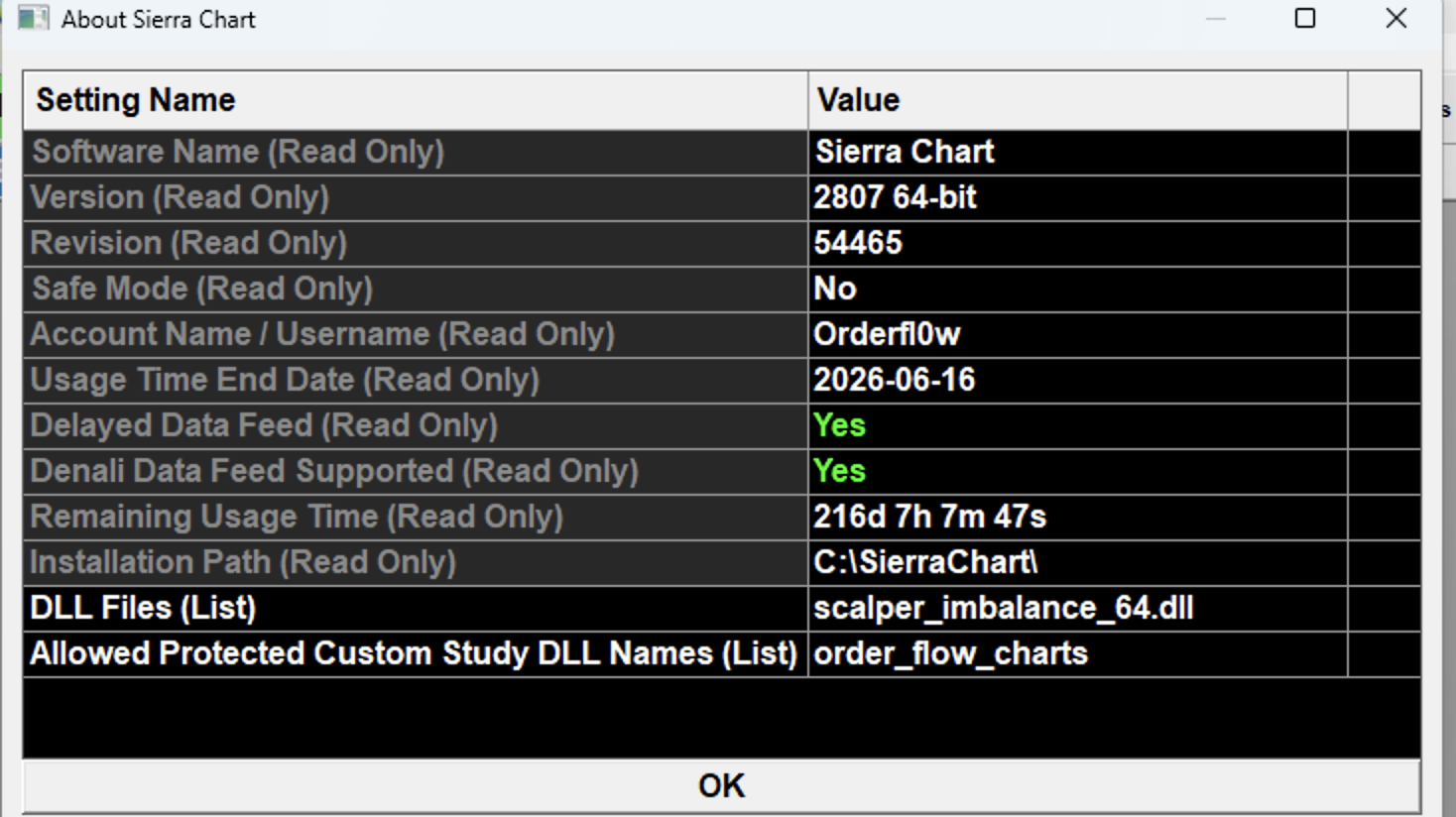Select the Usage Time End Date label

coord(285,380)
